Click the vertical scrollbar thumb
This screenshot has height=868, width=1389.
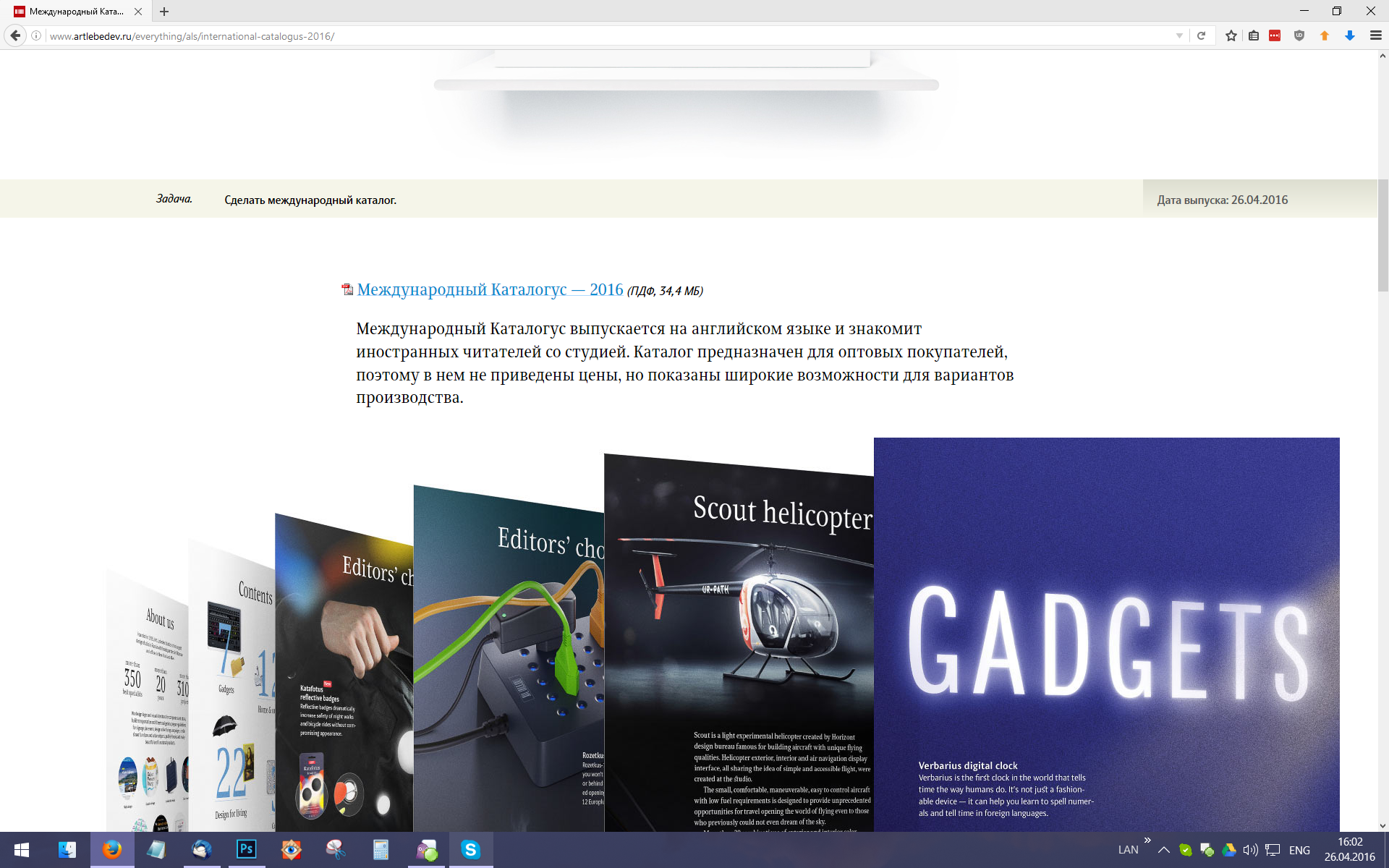click(1382, 235)
